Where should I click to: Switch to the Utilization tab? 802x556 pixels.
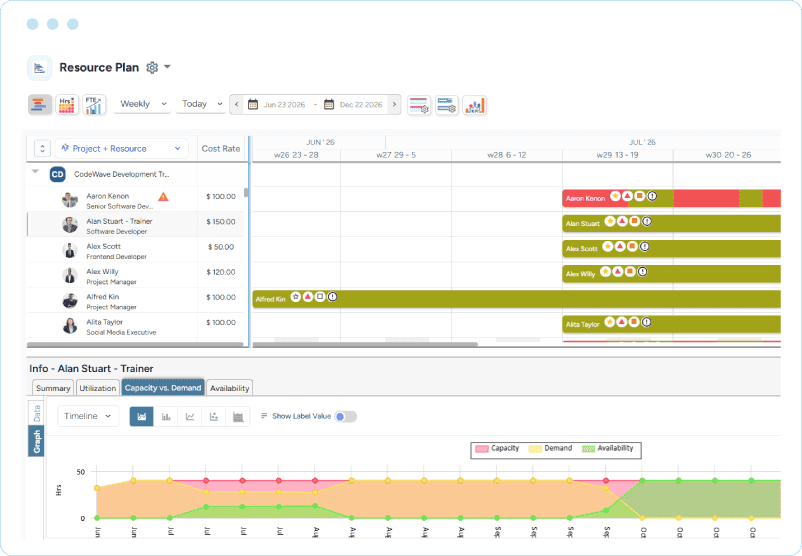[x=97, y=388]
